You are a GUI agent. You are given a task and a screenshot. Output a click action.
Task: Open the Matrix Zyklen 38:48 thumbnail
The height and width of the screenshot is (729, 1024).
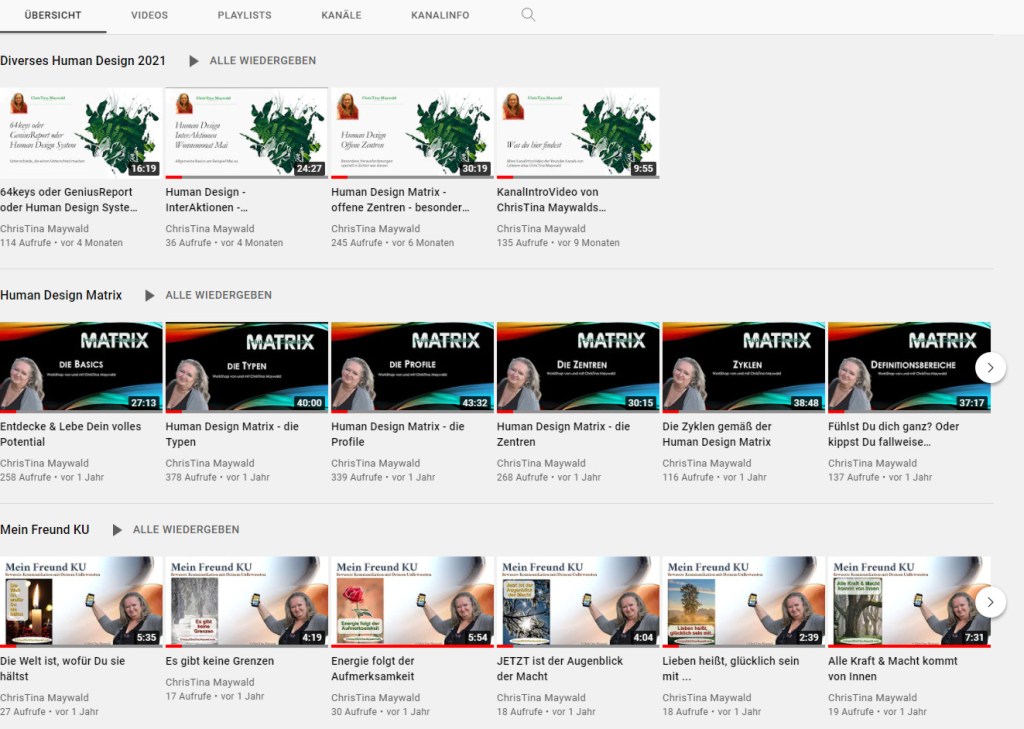[743, 367]
